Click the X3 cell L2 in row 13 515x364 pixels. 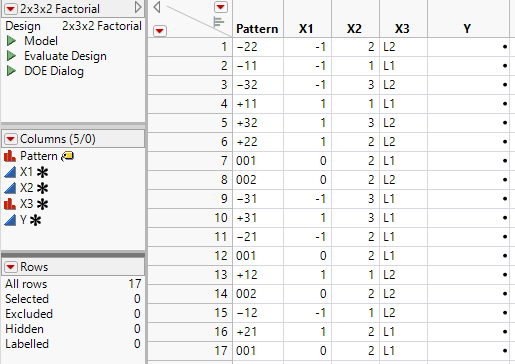(404, 275)
